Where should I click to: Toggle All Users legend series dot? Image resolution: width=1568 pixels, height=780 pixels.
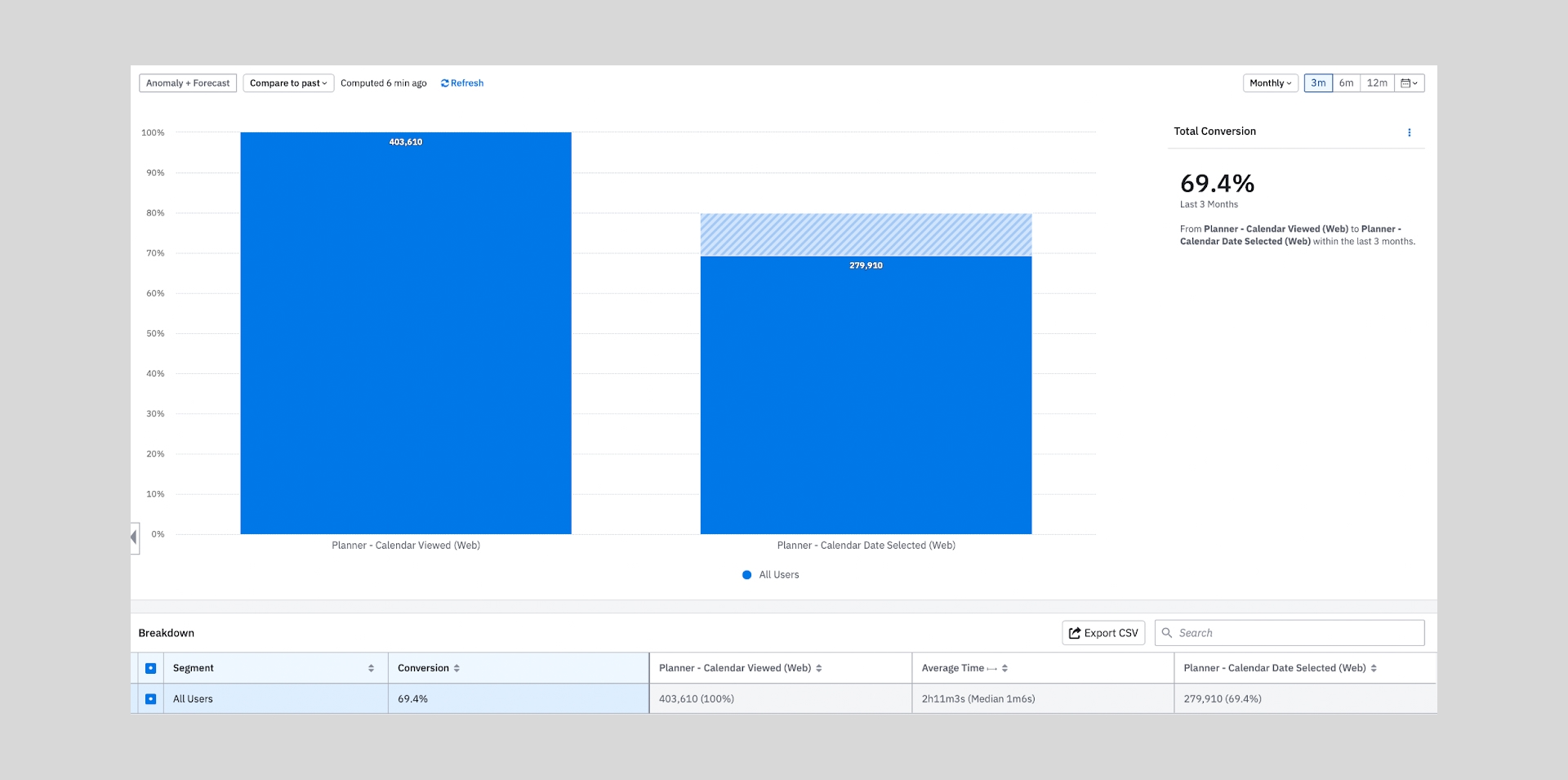click(746, 575)
